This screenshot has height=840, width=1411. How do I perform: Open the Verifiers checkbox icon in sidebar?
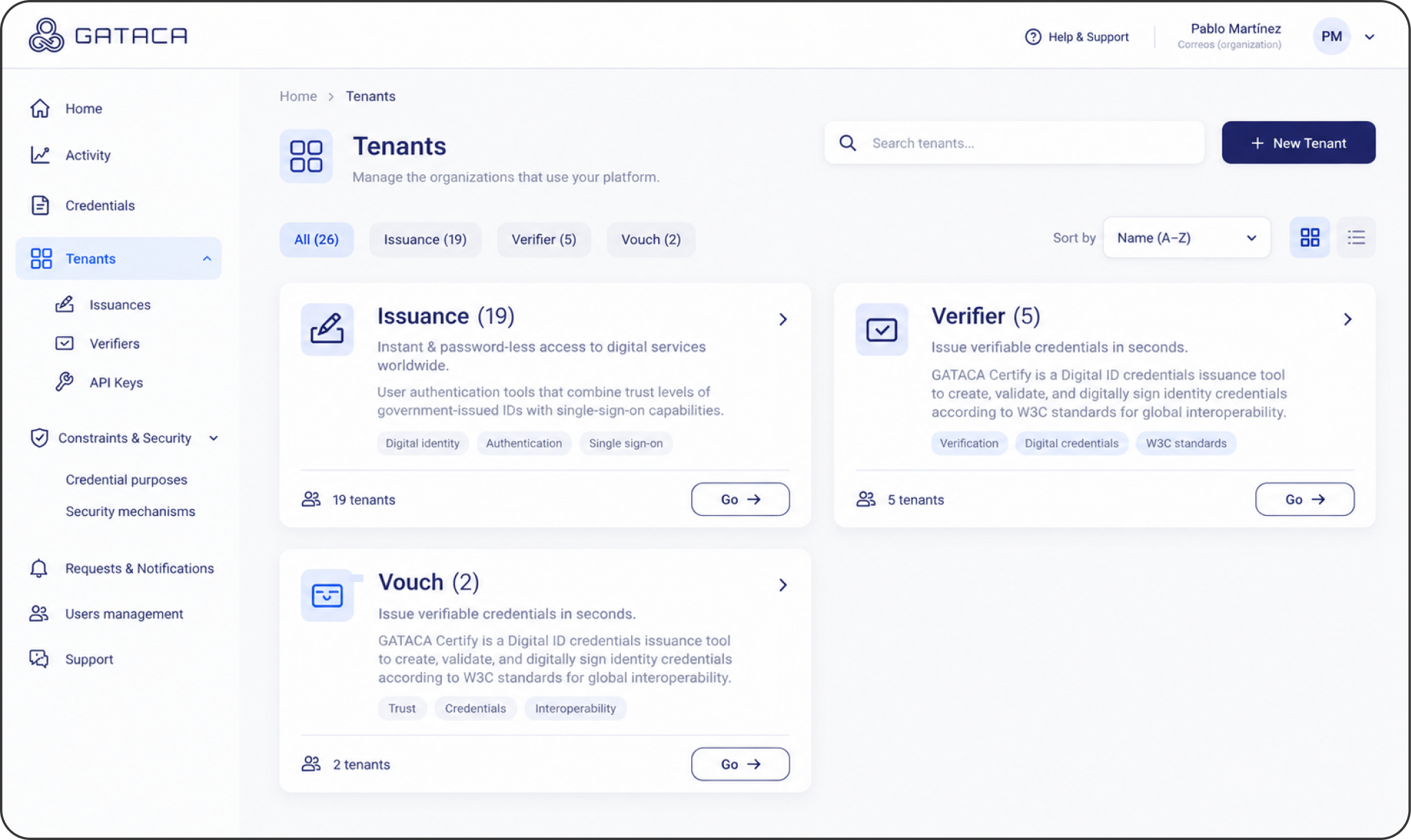[x=65, y=343]
